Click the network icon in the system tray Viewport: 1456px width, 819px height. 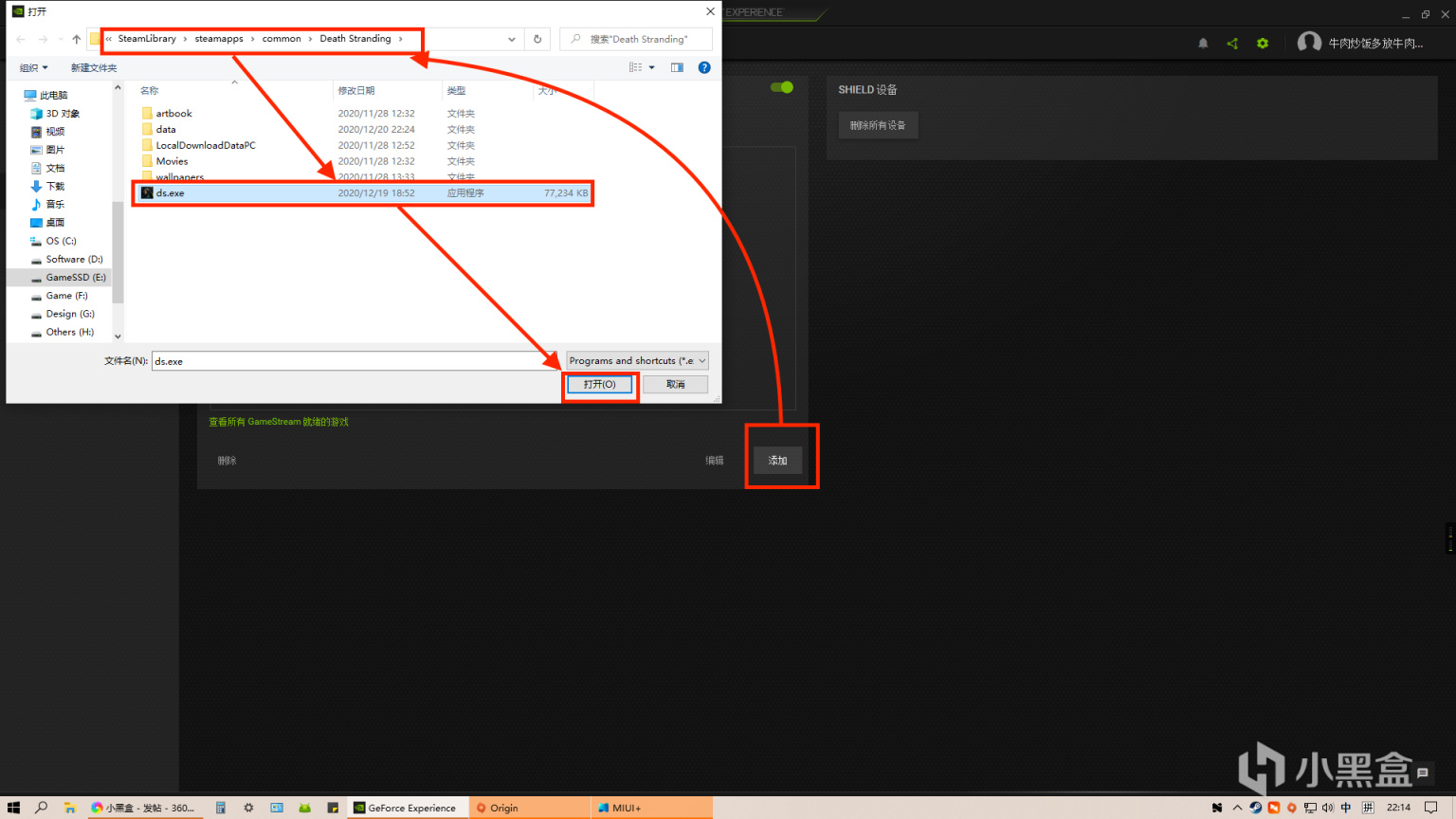point(1310,808)
